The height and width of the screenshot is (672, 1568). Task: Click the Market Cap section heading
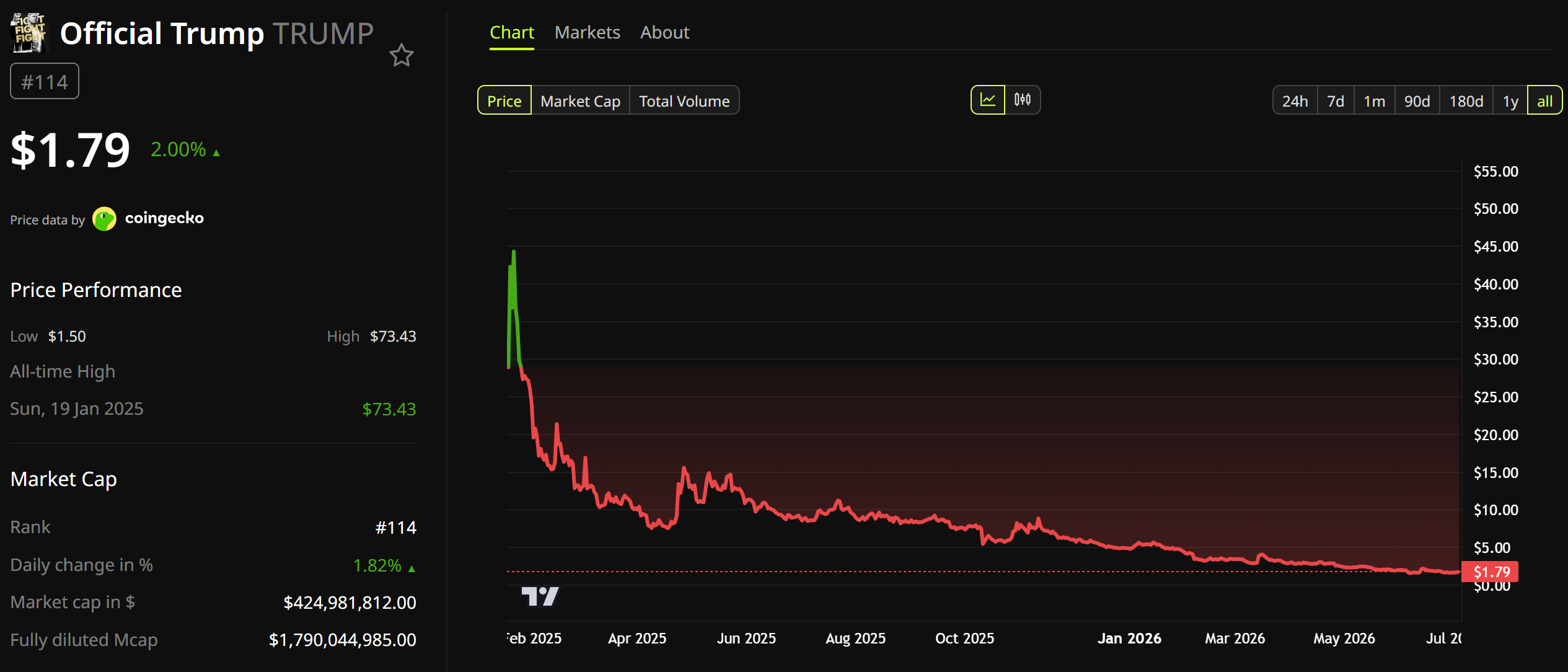tap(64, 479)
